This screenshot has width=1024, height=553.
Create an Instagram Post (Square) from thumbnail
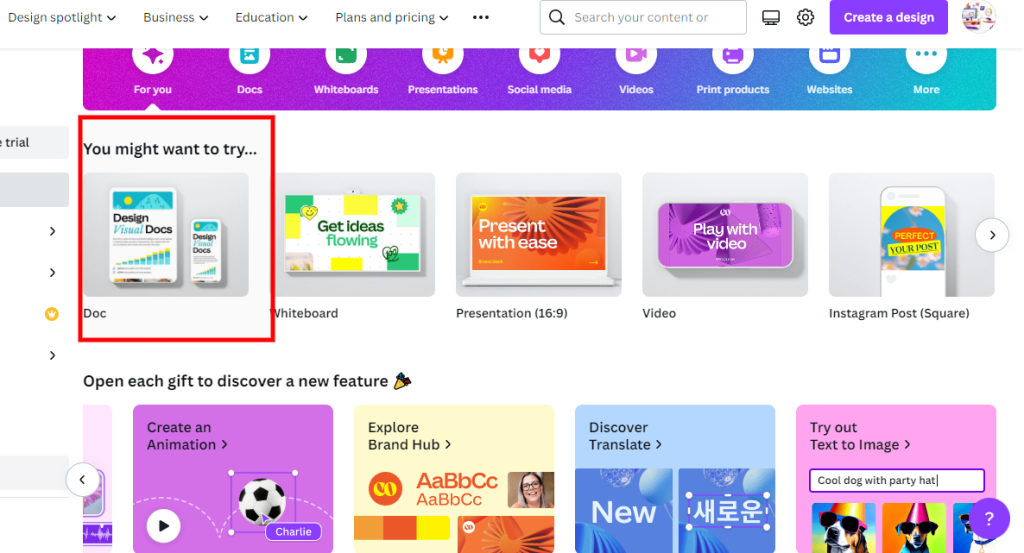point(912,235)
